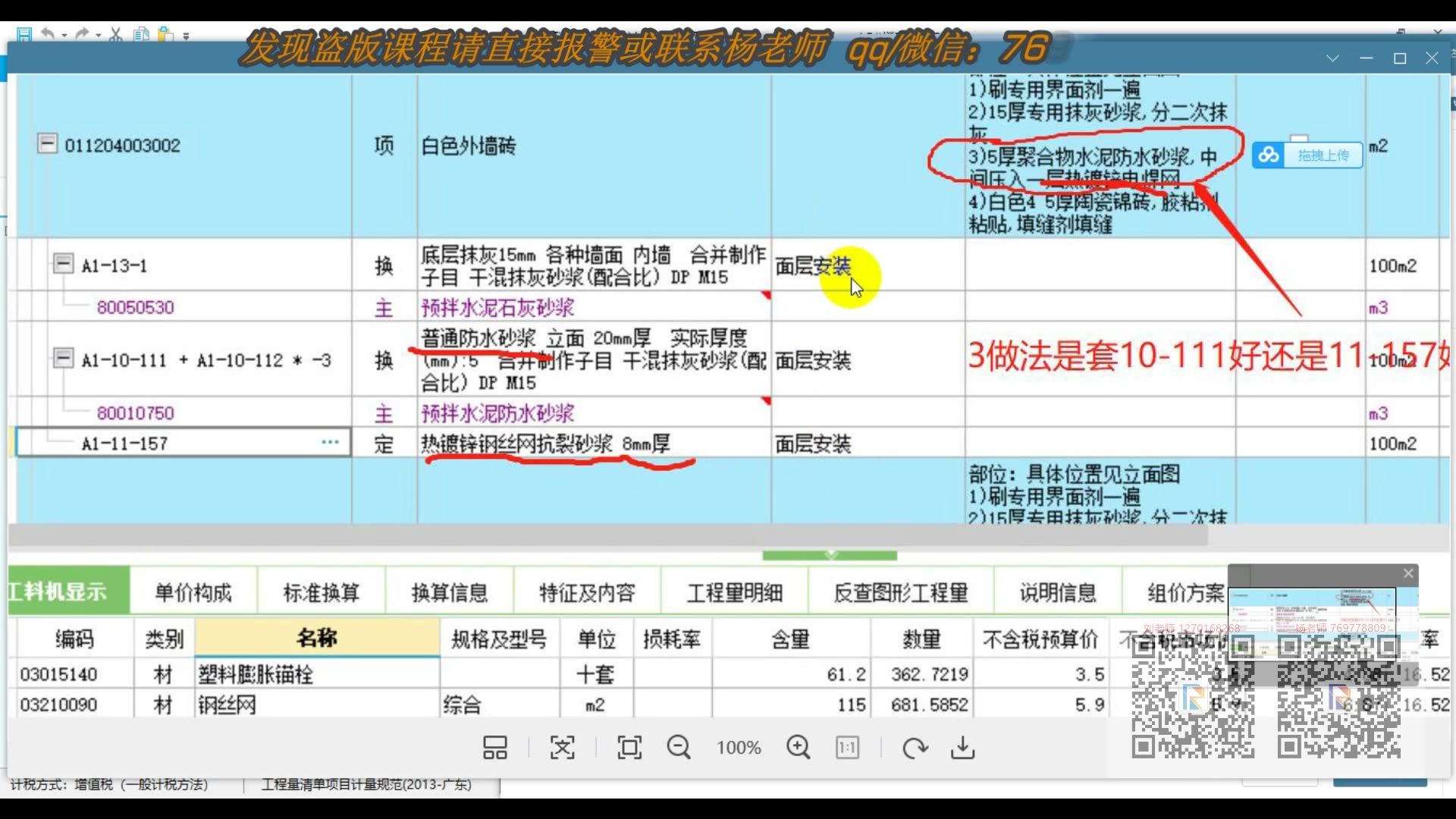Click the 计税方式：增值税 status entry
The image size is (1456, 819).
point(109,784)
